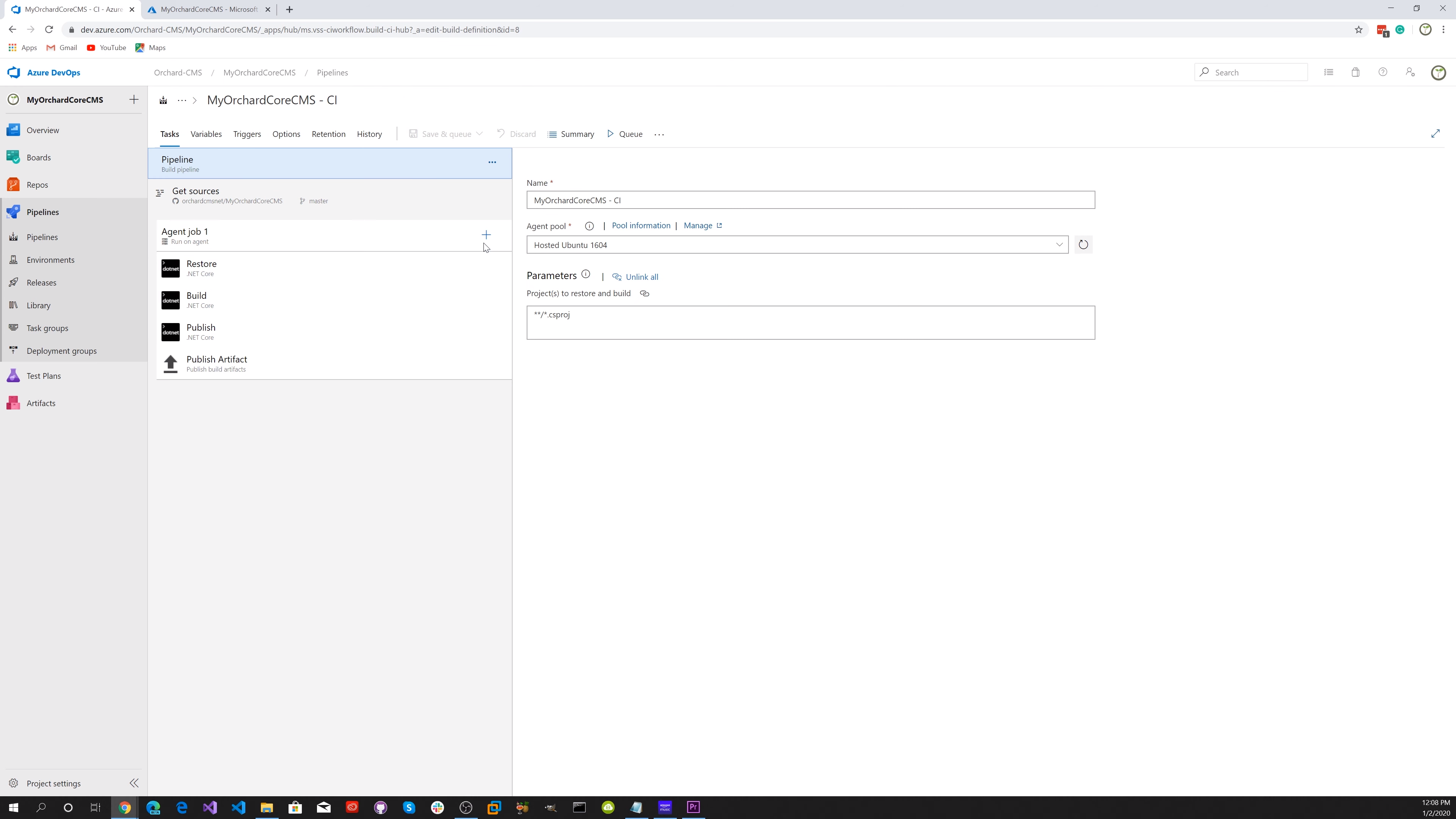Switch to Options tab

tap(286, 134)
